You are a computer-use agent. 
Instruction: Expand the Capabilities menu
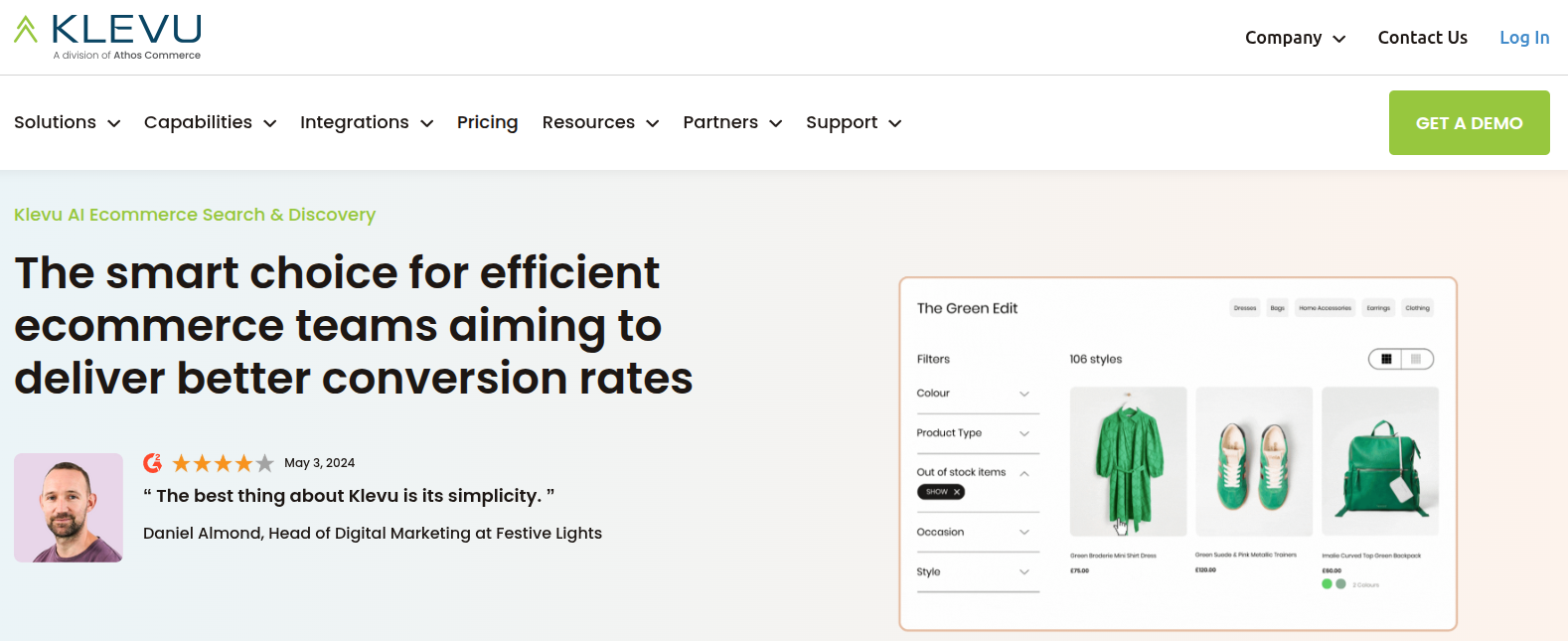coord(210,122)
